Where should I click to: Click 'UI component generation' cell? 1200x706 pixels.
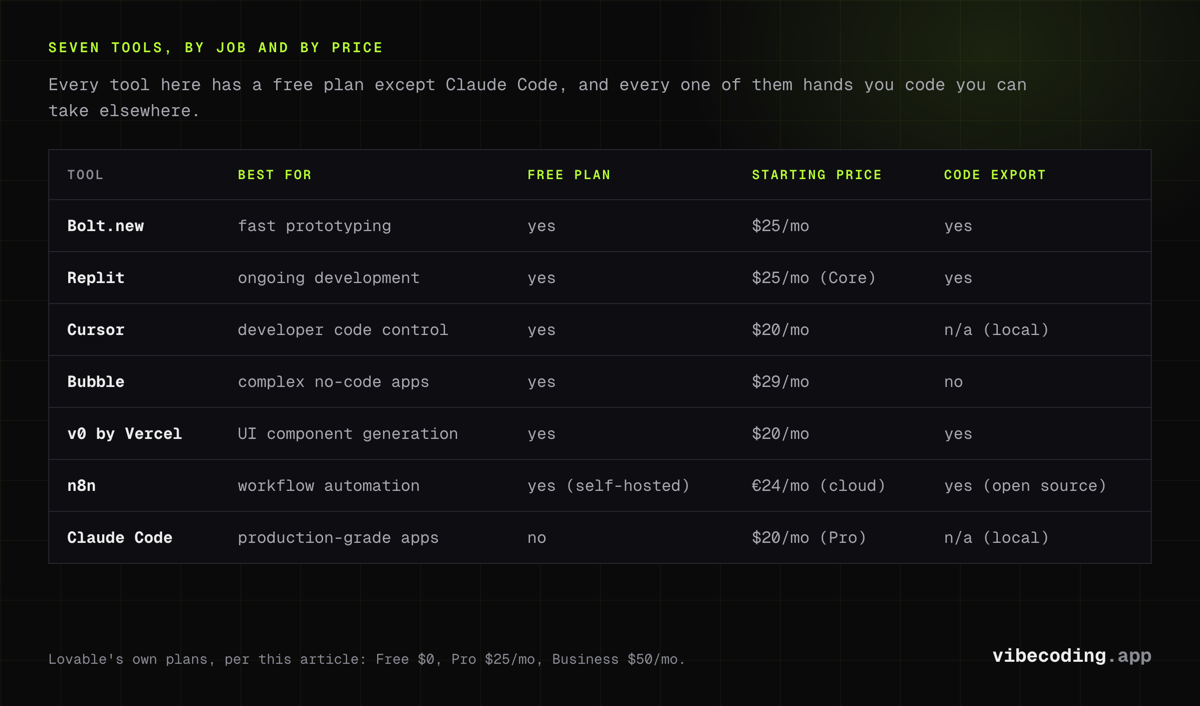[x=348, y=434]
